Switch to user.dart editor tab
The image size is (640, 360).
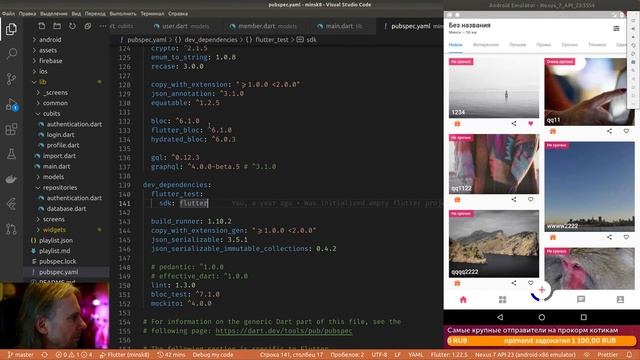click(x=181, y=26)
